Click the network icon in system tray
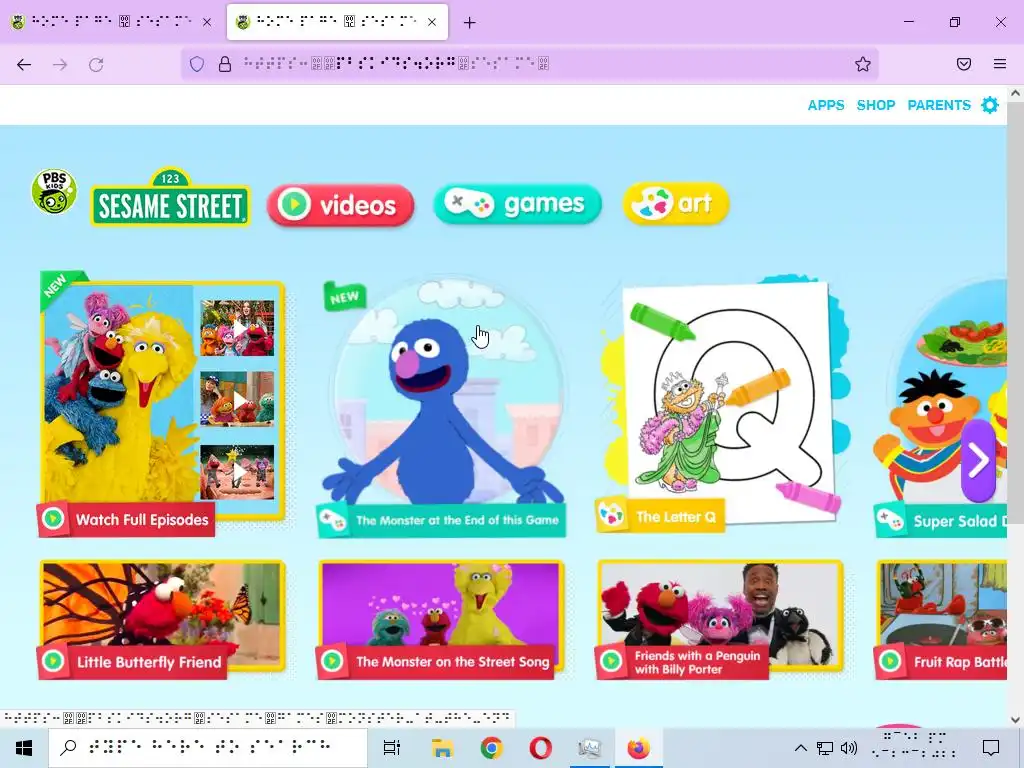Viewport: 1024px width, 768px height. 825,748
